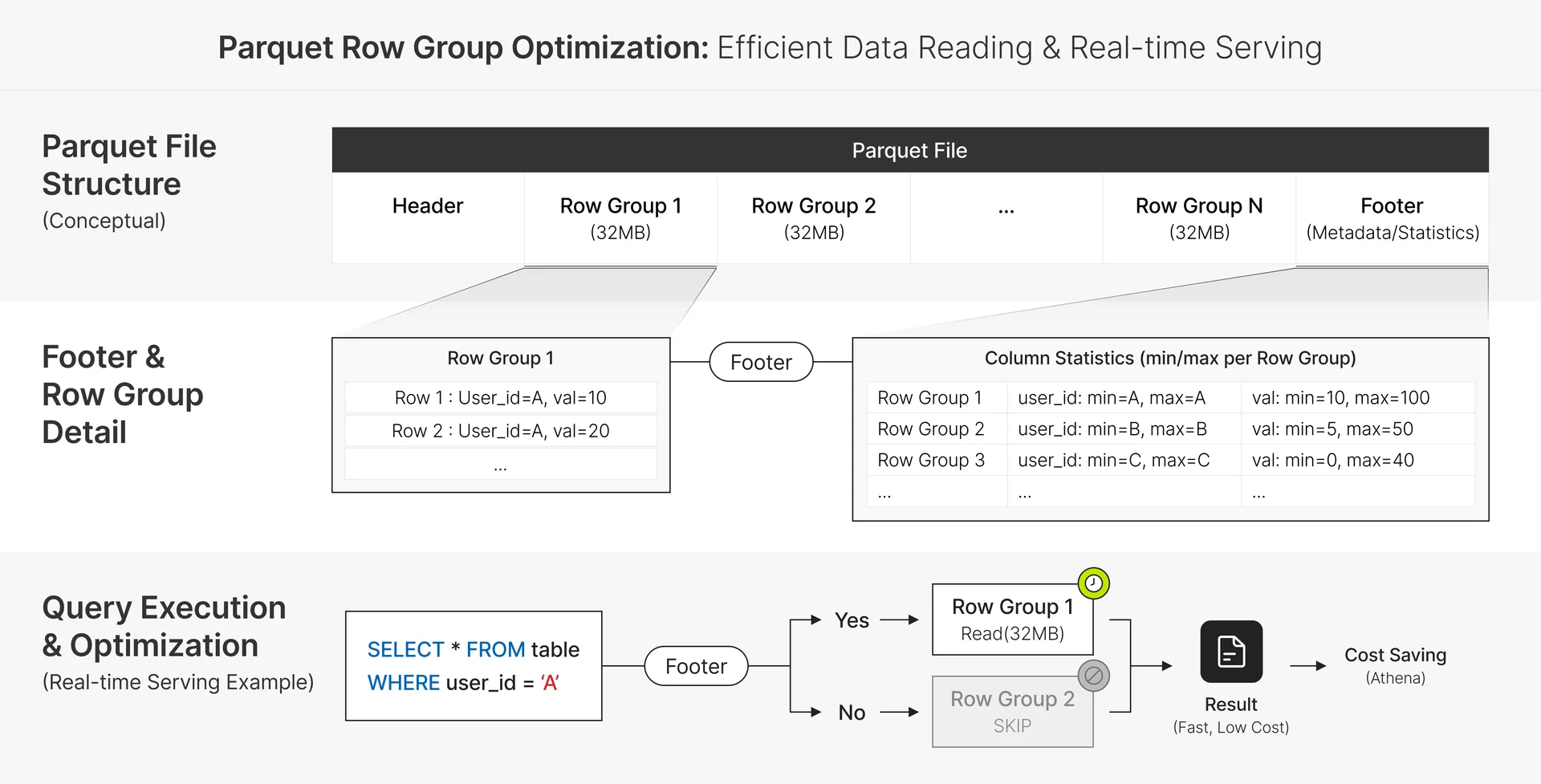Click the black Result document icon

(1231, 652)
